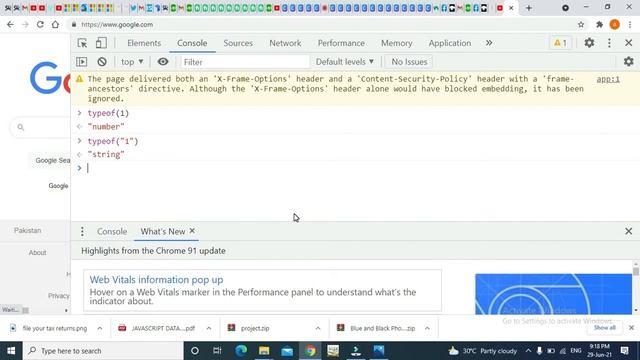This screenshot has height=360, width=640.
Task: Click the What's New blue thumbnail image
Action: click(x=553, y=294)
